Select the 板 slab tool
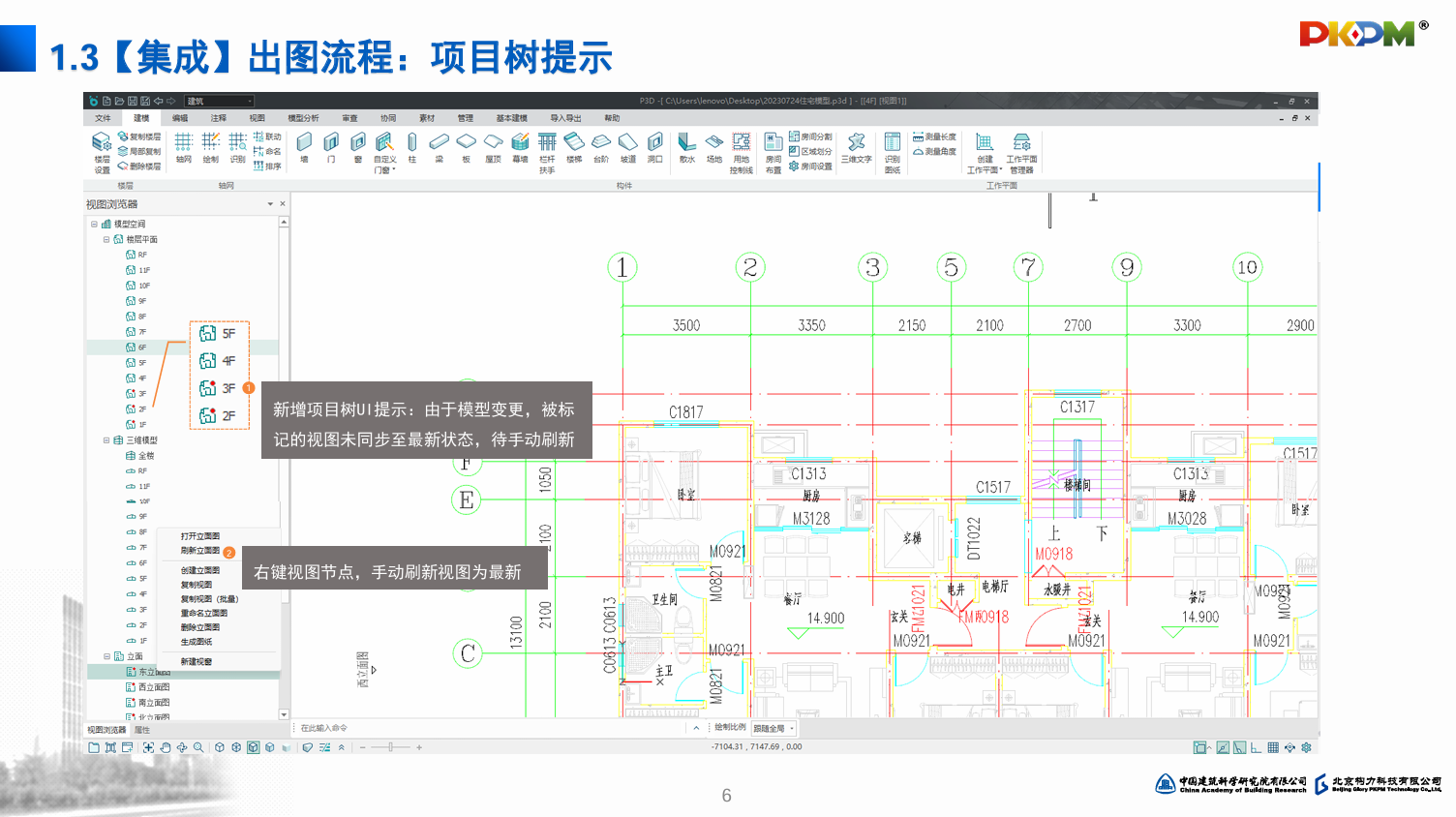 coord(467,148)
